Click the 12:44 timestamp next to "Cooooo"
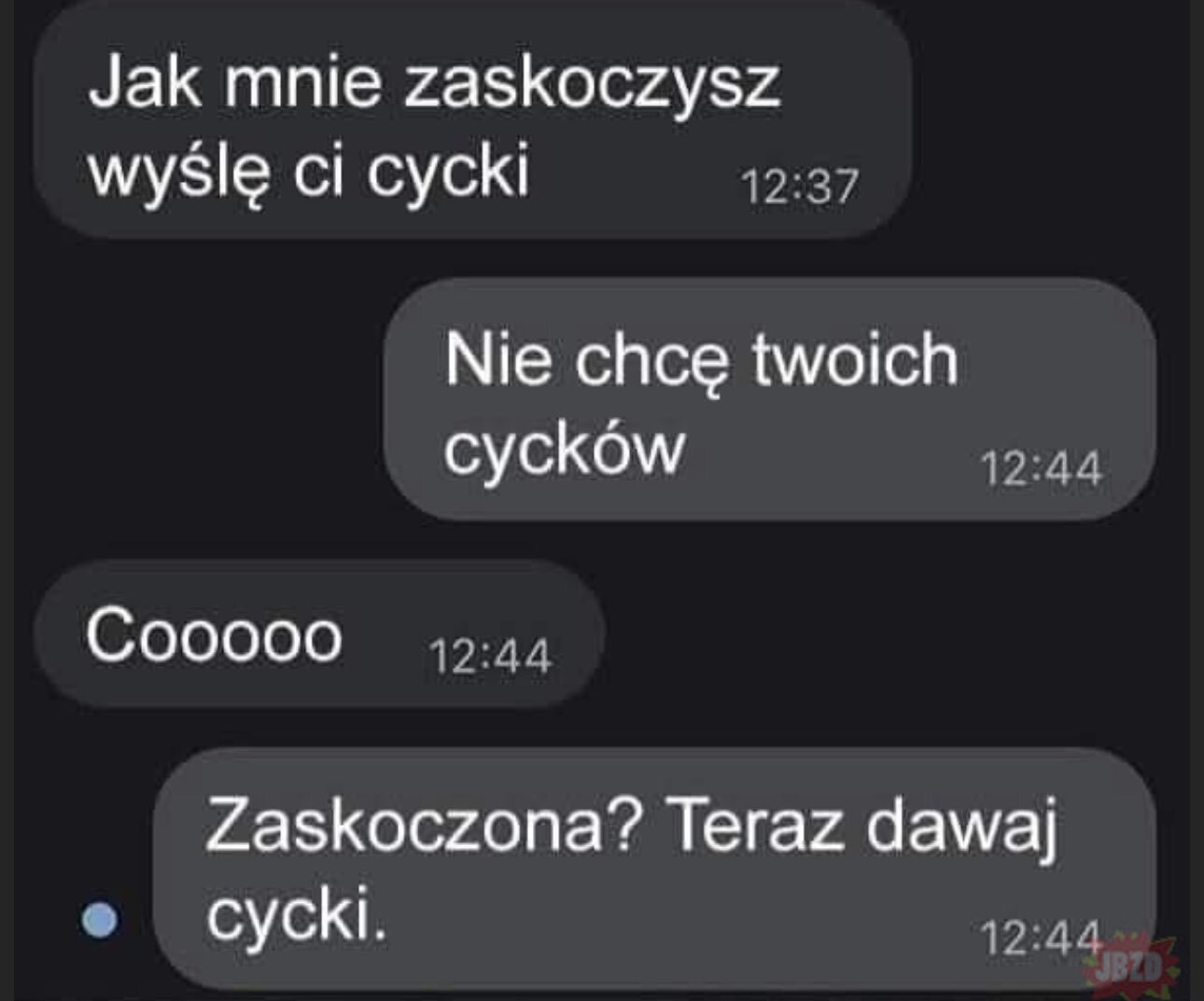1204x1001 pixels. 490,657
